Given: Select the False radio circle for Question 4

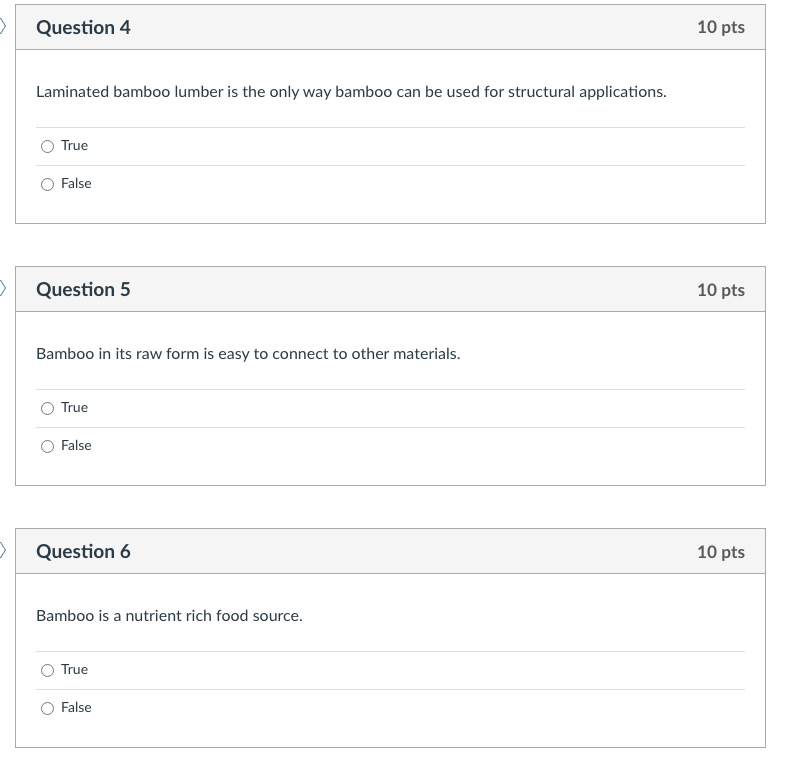Looking at the screenshot, I should (47, 184).
